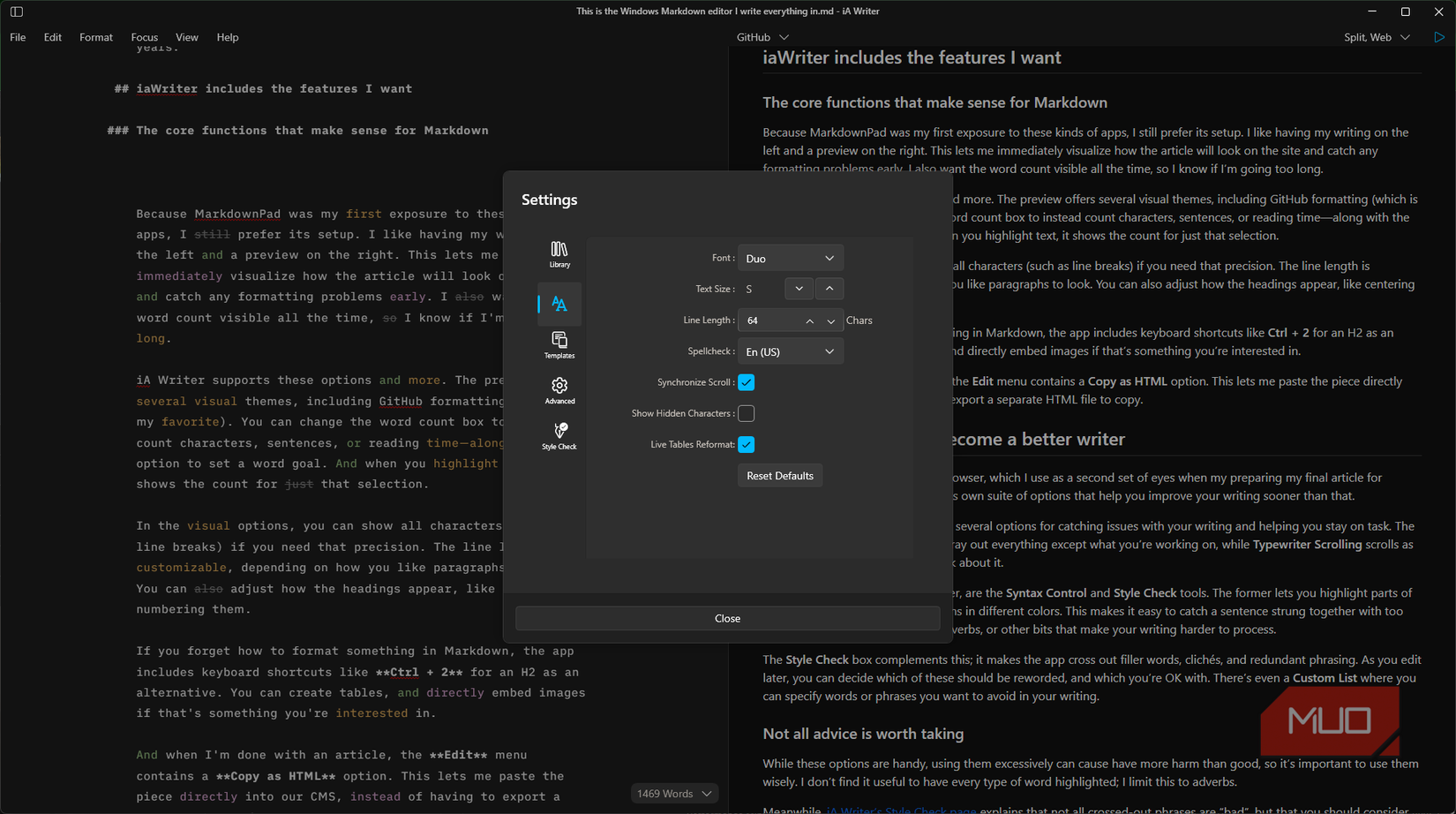Open the Templates settings section
Screen dimensions: 1456x814
pyautogui.click(x=559, y=344)
